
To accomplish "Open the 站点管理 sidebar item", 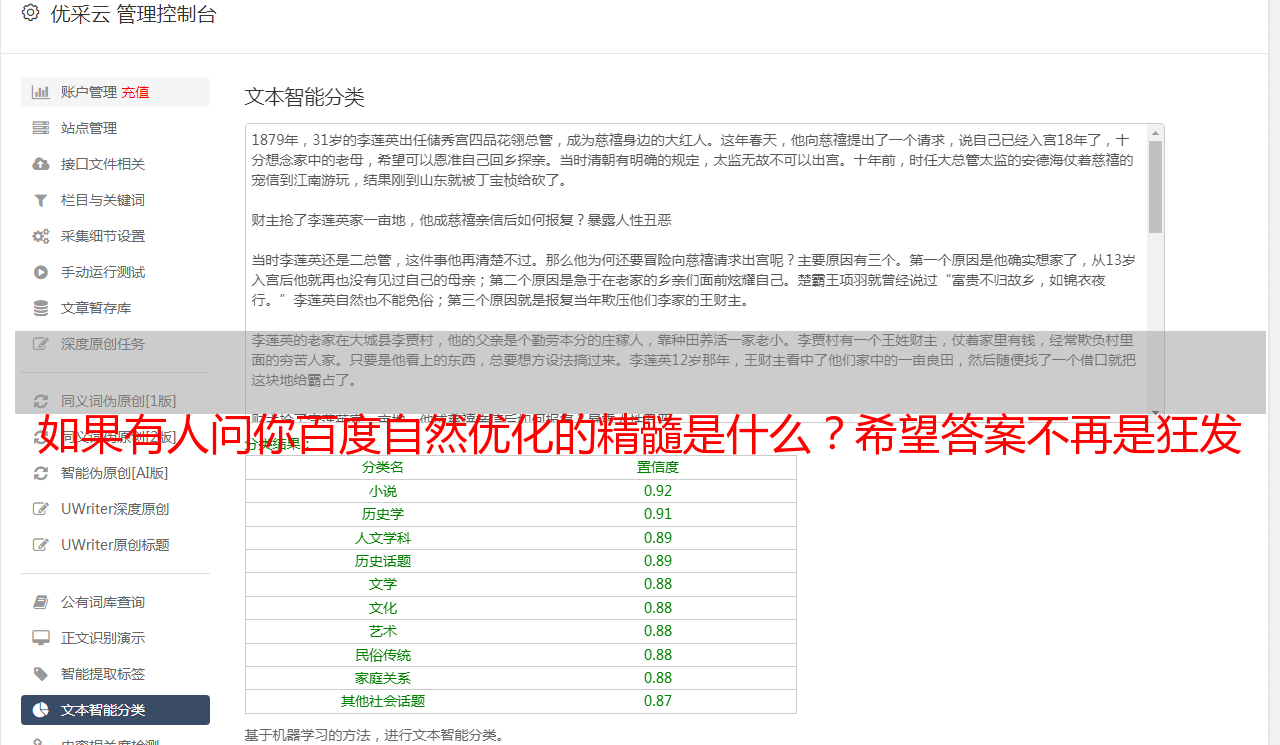I will click(x=115, y=128).
